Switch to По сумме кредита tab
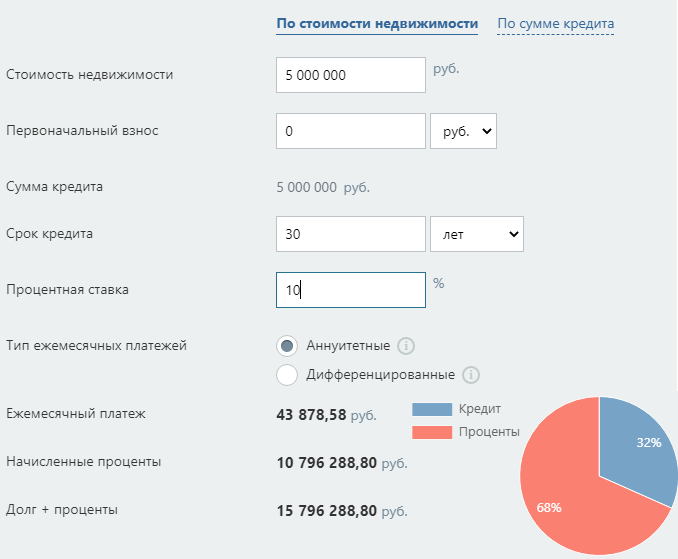678x559 pixels. 555,24
